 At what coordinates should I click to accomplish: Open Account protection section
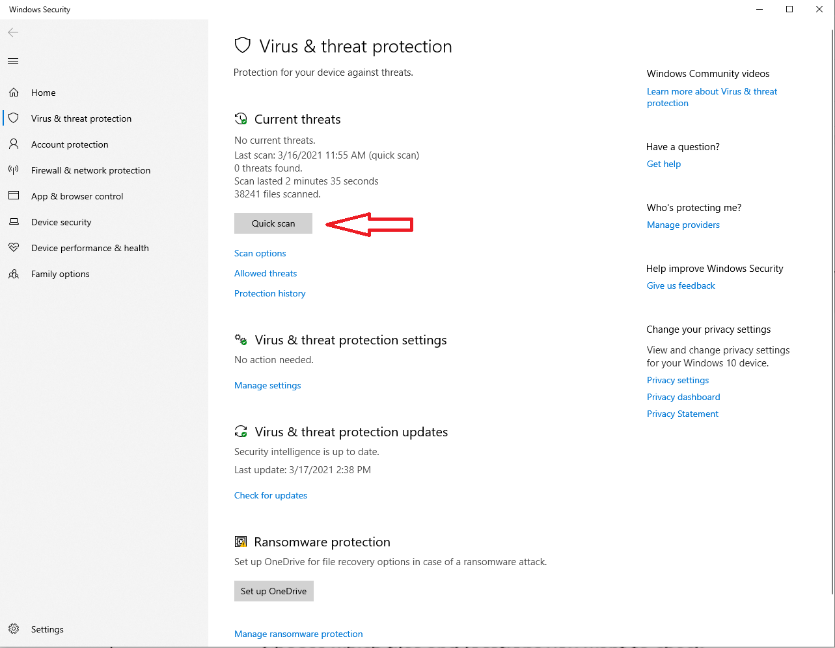coord(69,144)
